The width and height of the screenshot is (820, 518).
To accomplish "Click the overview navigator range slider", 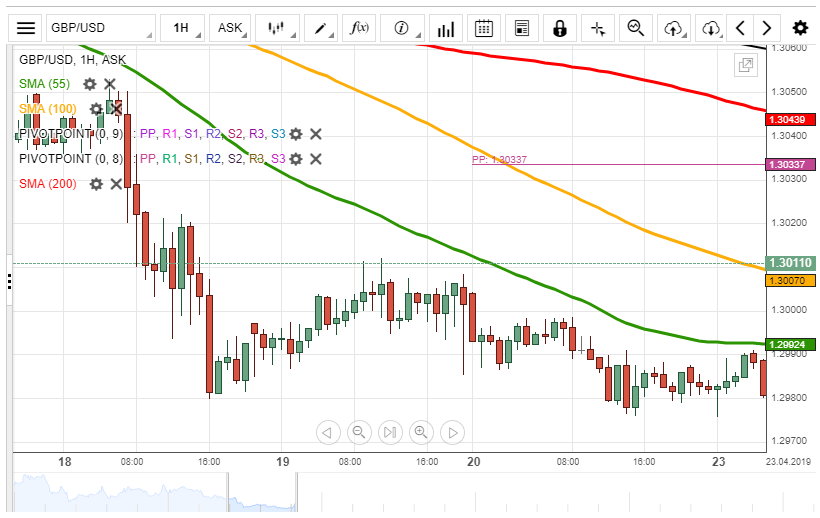I will pos(262,492).
